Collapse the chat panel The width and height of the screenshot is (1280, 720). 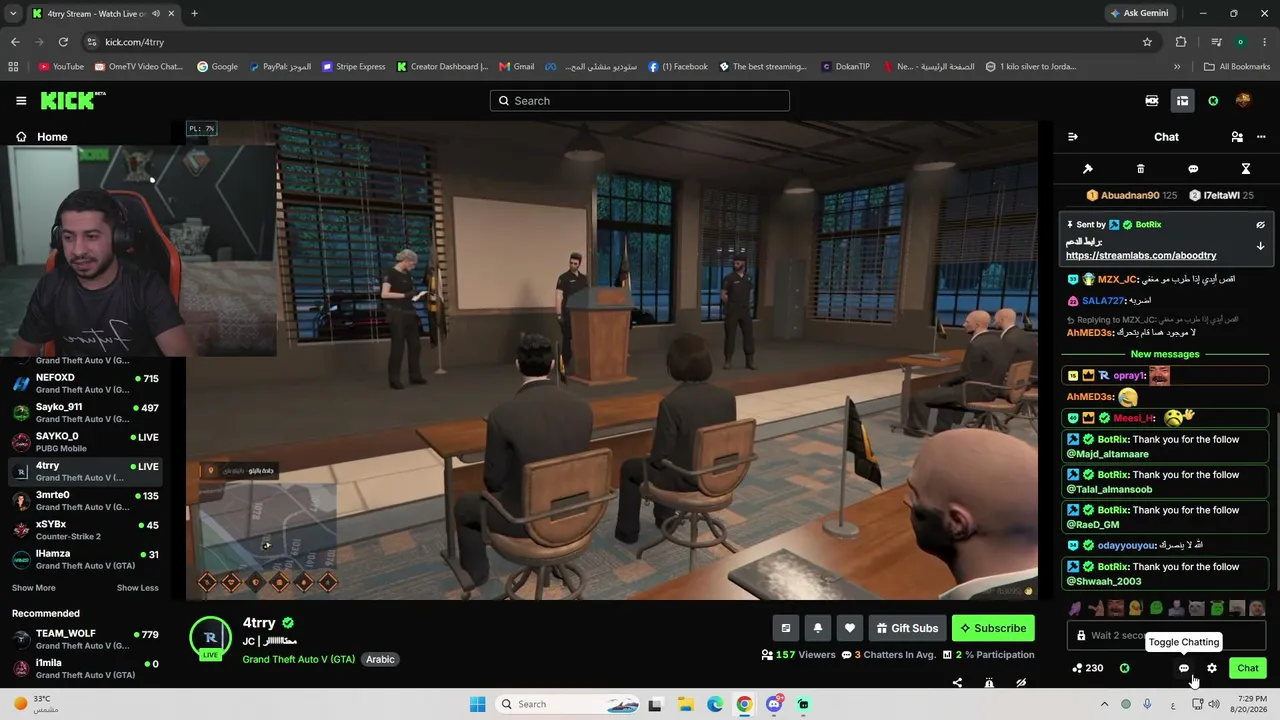click(x=1073, y=137)
